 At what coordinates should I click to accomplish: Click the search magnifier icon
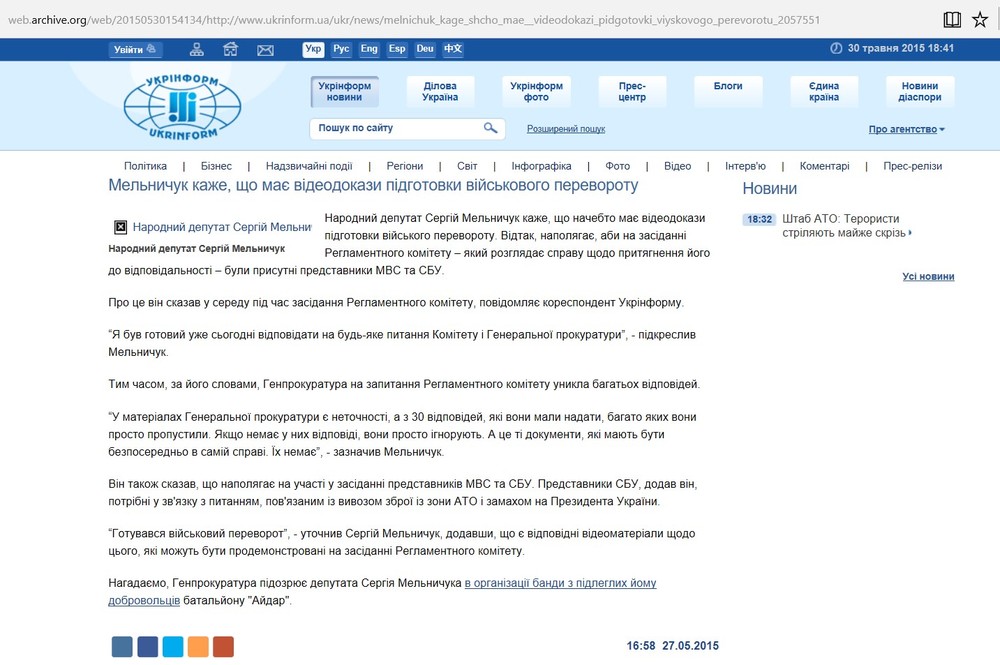491,128
